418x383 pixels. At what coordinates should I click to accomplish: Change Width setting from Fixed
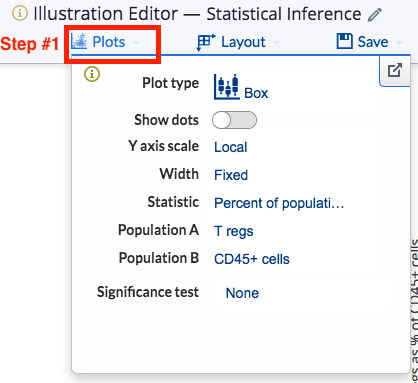point(231,175)
